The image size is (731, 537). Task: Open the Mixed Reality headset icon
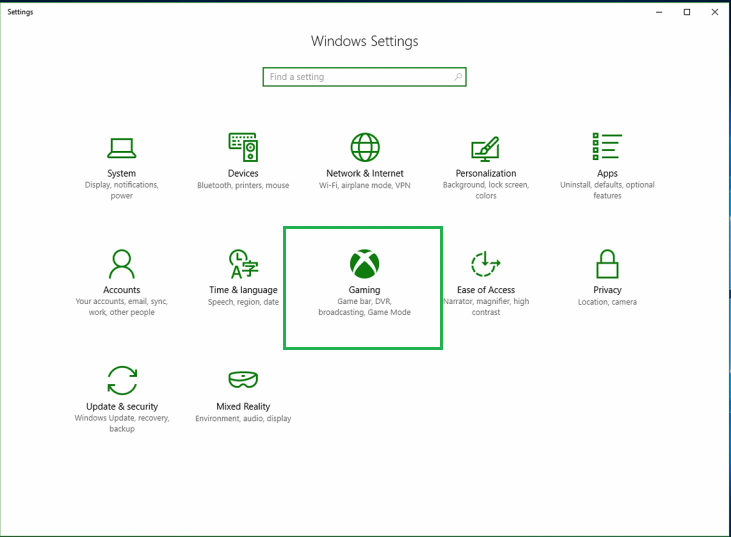click(243, 379)
